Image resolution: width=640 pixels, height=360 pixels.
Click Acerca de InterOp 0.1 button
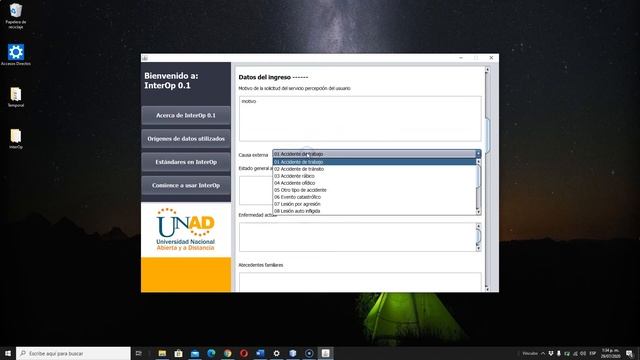tap(186, 116)
